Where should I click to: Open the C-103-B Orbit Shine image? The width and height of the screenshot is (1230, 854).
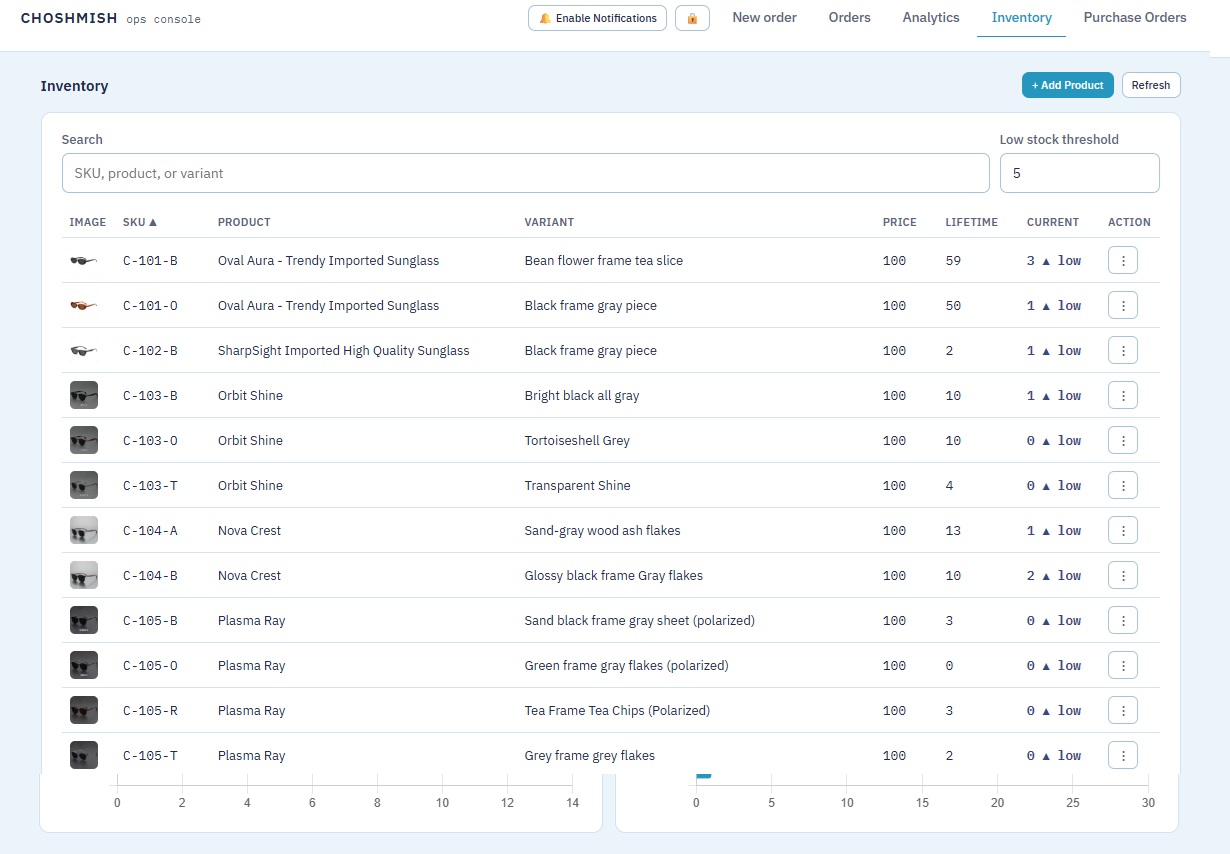click(84, 395)
